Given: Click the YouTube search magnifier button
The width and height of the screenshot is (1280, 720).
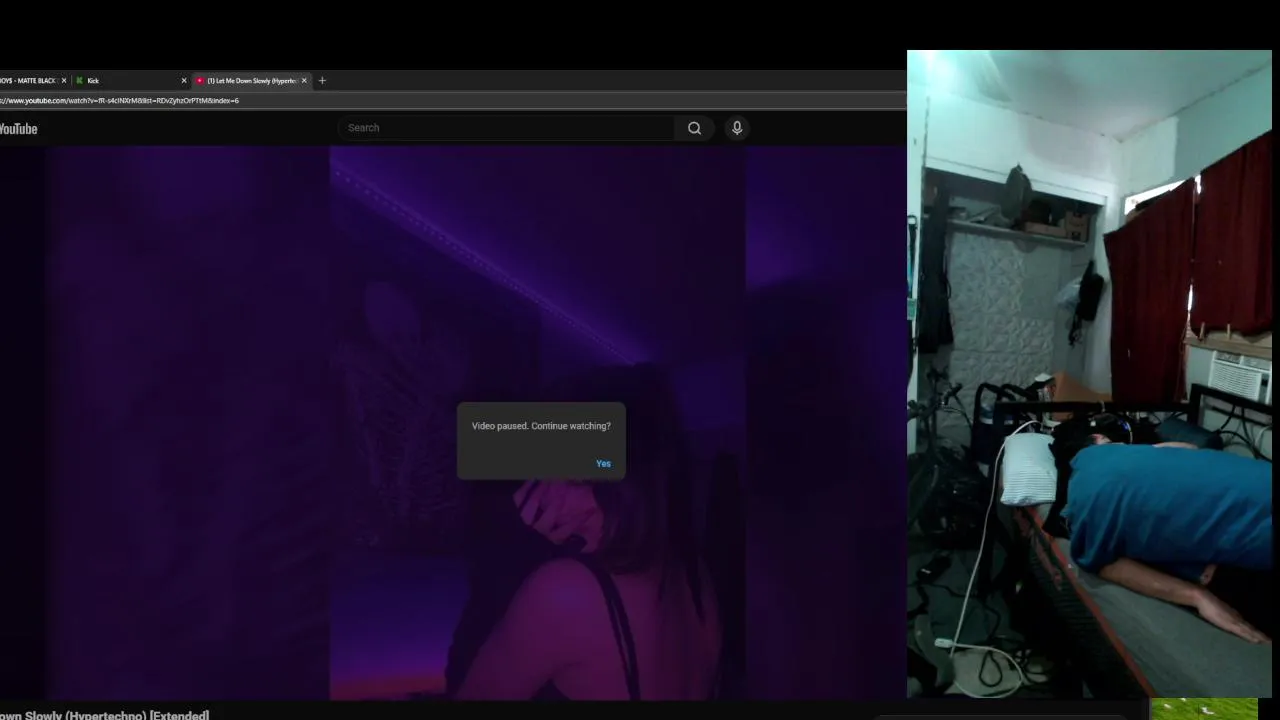Looking at the screenshot, I should pyautogui.click(x=694, y=128).
